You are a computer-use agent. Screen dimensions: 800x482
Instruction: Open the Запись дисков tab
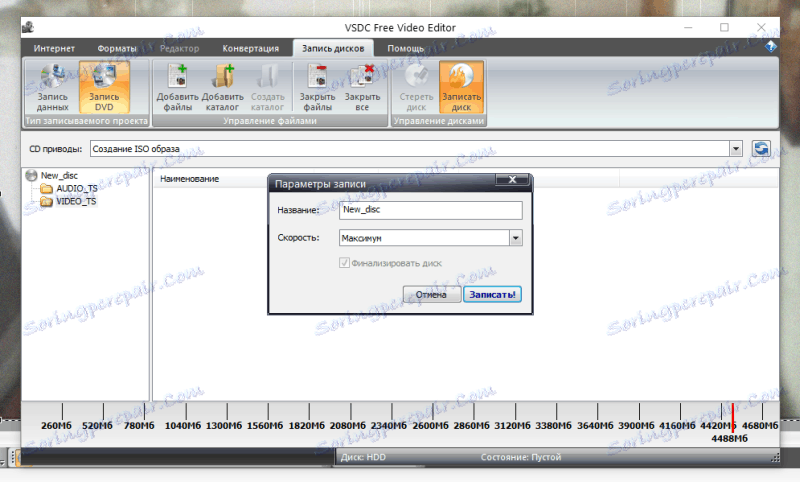333,48
